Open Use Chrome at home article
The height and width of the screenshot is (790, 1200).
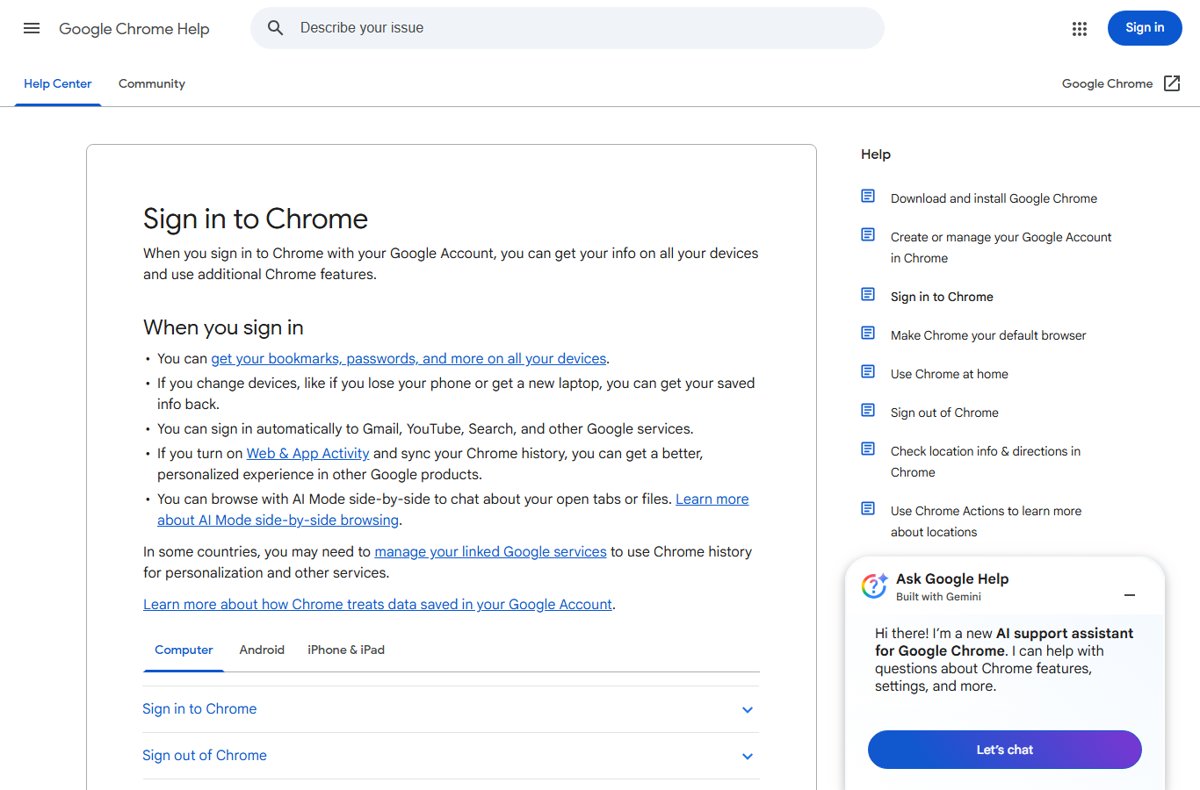949,374
